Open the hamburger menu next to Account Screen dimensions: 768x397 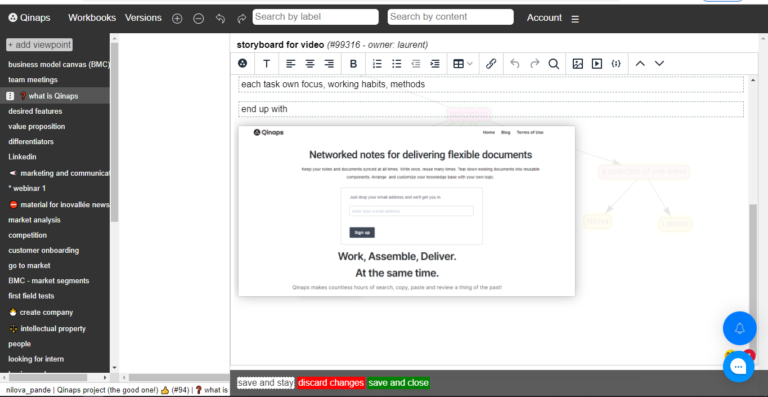point(575,19)
